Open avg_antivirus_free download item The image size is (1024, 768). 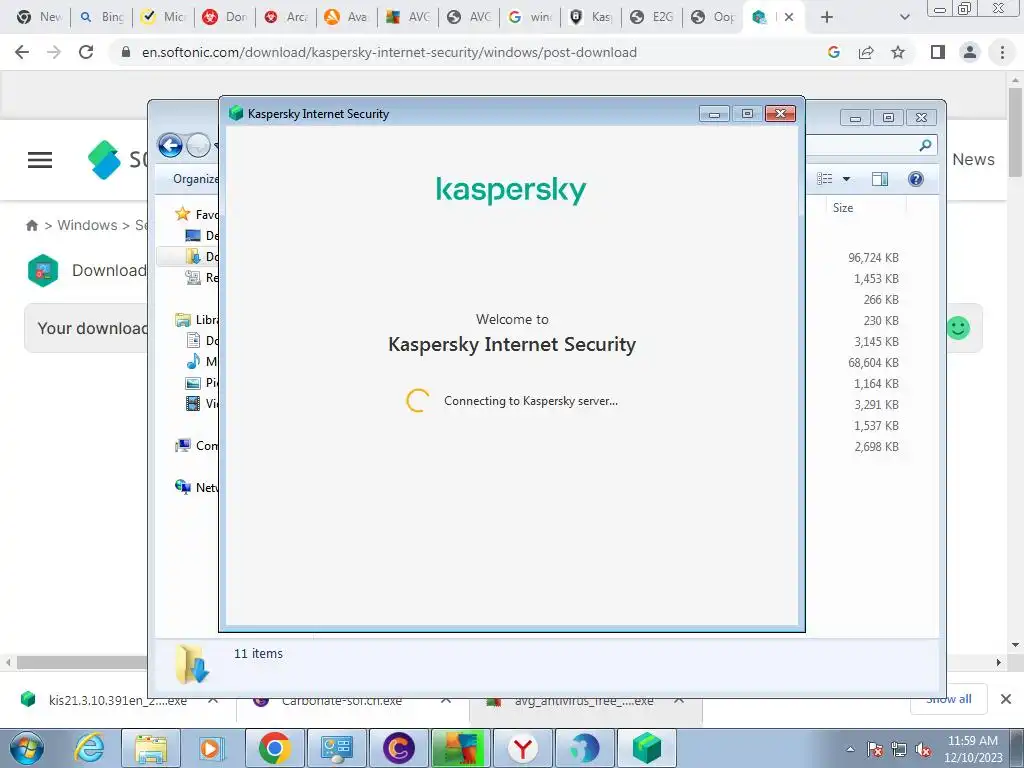pyautogui.click(x=583, y=701)
